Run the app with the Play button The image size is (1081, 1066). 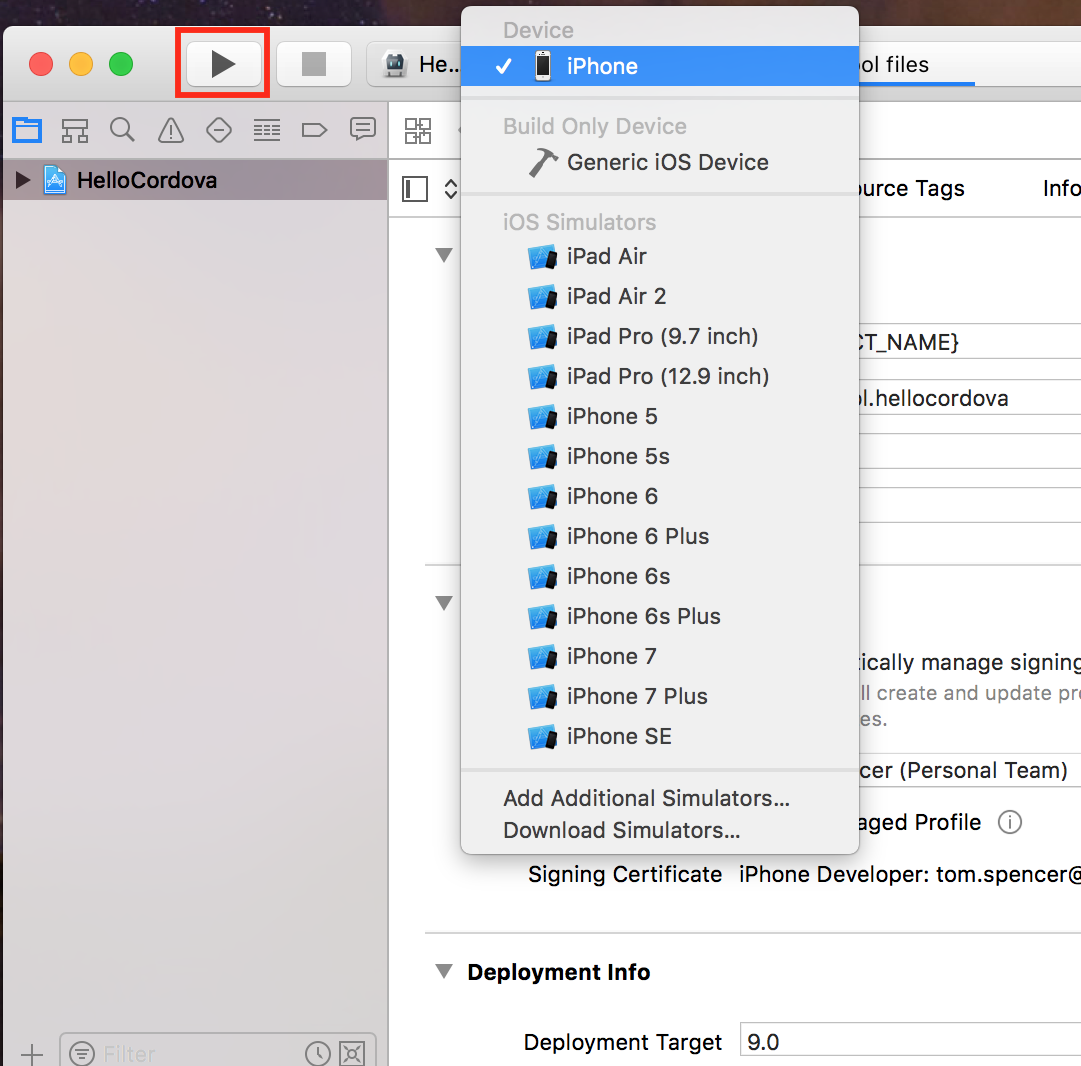click(x=222, y=63)
